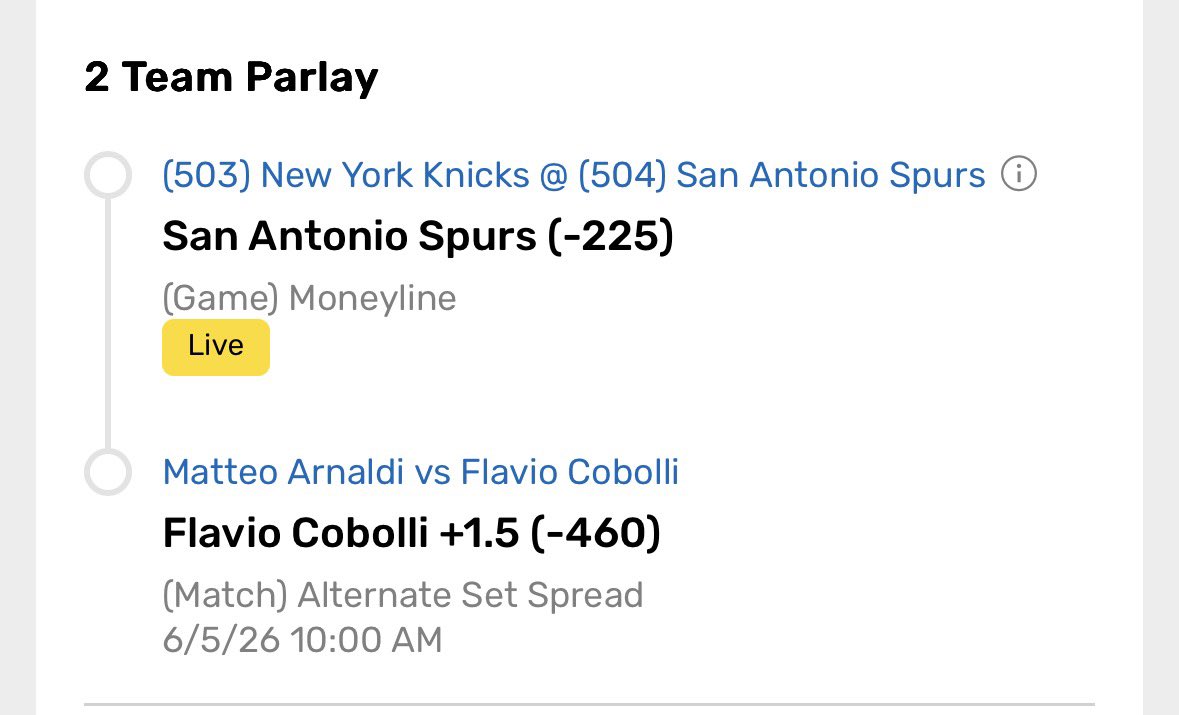Click the 2 Team Parlay heading

click(x=231, y=77)
